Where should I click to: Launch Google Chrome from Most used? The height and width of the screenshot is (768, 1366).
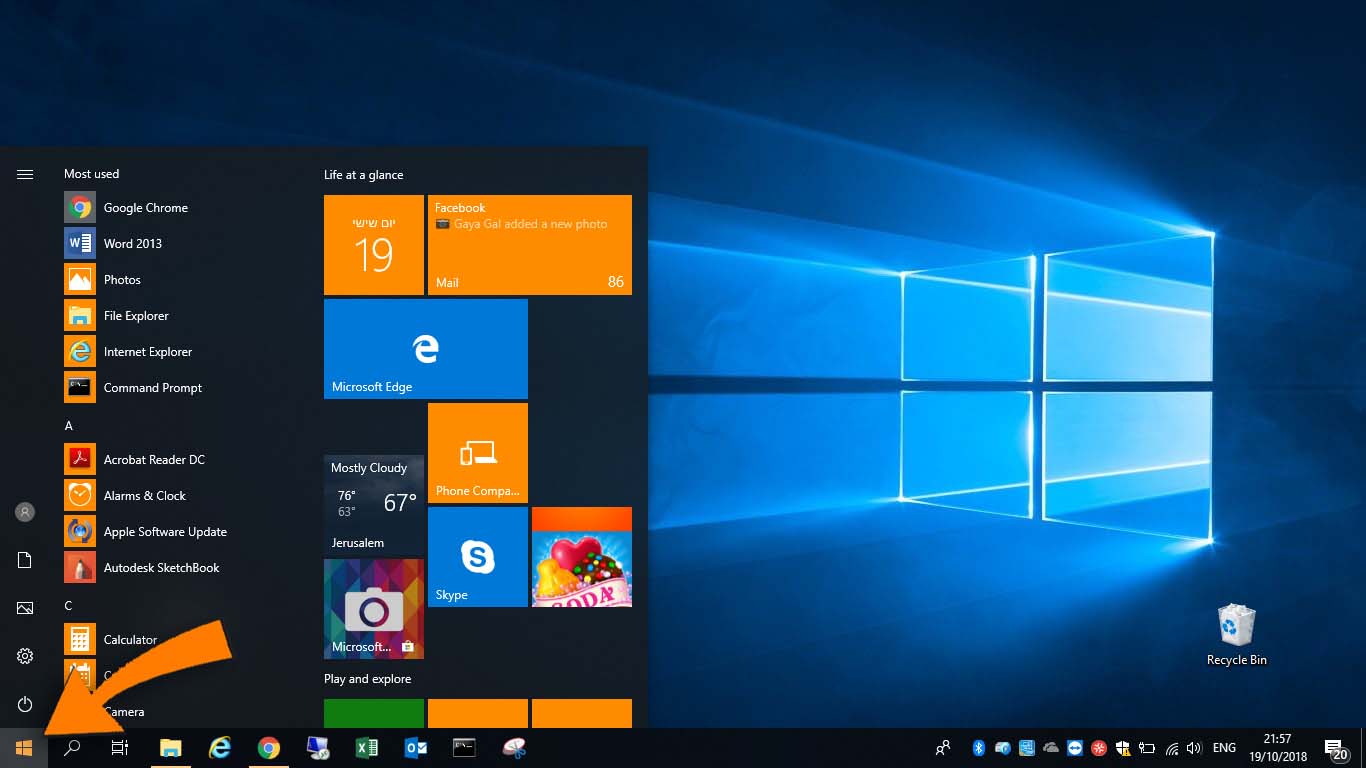(145, 208)
